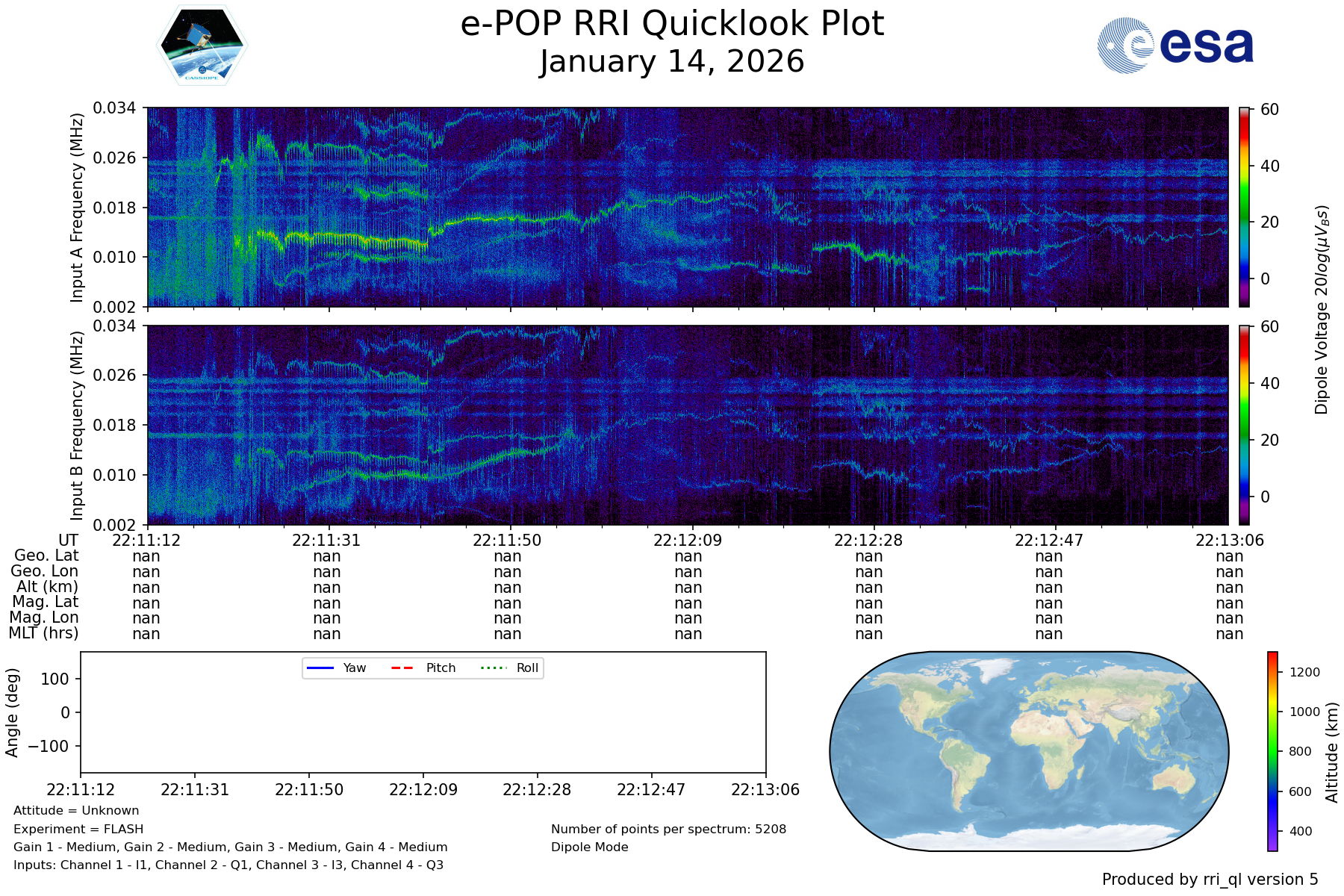Click the Altitude color bar
Screen dimensions: 1344x896
(x=1272, y=751)
